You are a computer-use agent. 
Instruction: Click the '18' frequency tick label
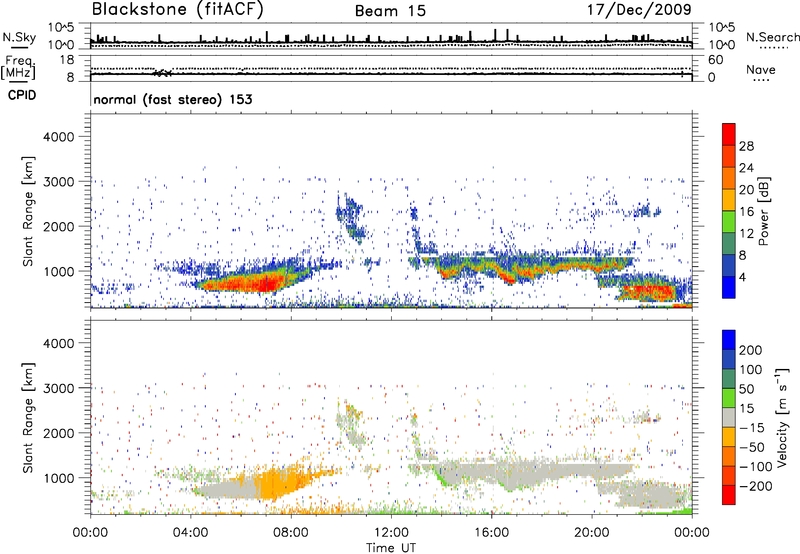[x=67, y=60]
